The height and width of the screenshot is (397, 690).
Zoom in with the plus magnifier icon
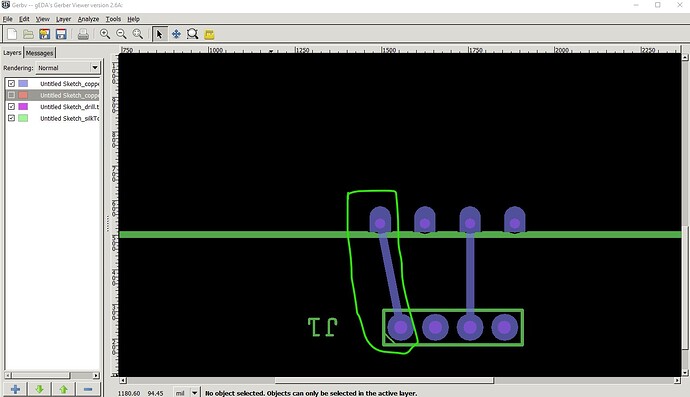pyautogui.click(x=105, y=34)
